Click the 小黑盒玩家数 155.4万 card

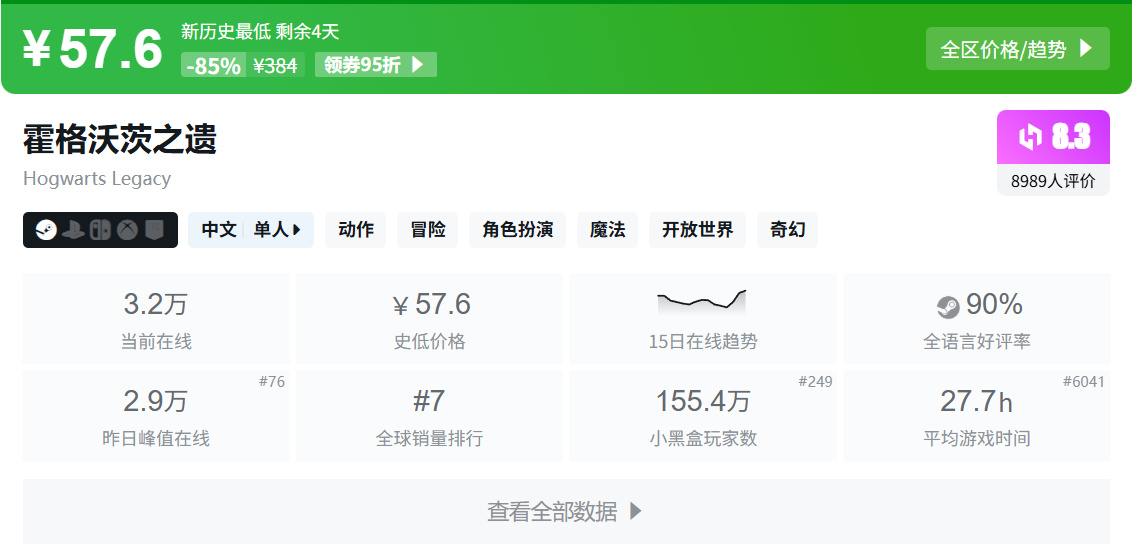click(x=703, y=415)
